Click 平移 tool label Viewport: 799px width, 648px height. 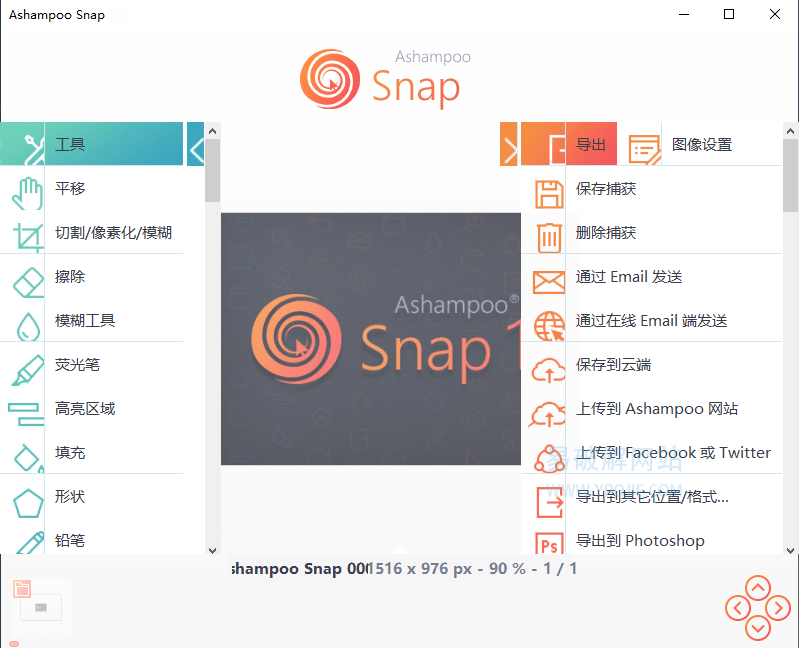coord(70,188)
